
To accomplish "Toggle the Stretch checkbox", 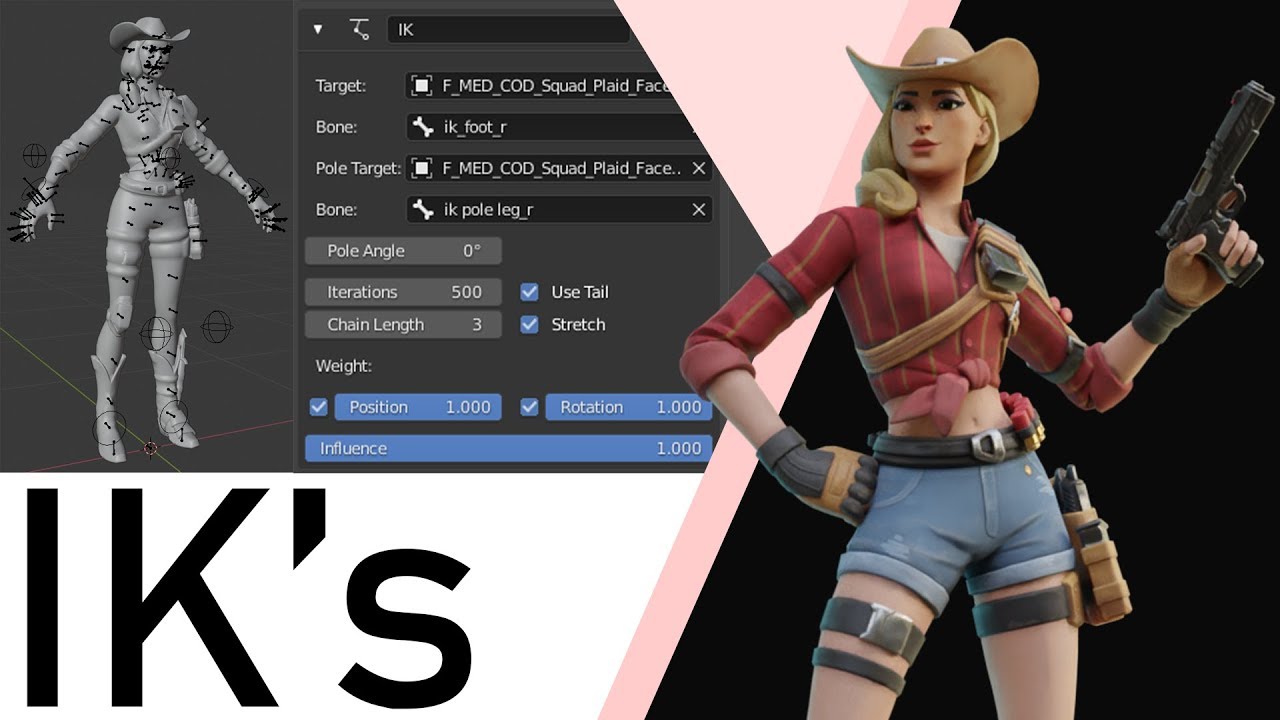I will (x=530, y=324).
